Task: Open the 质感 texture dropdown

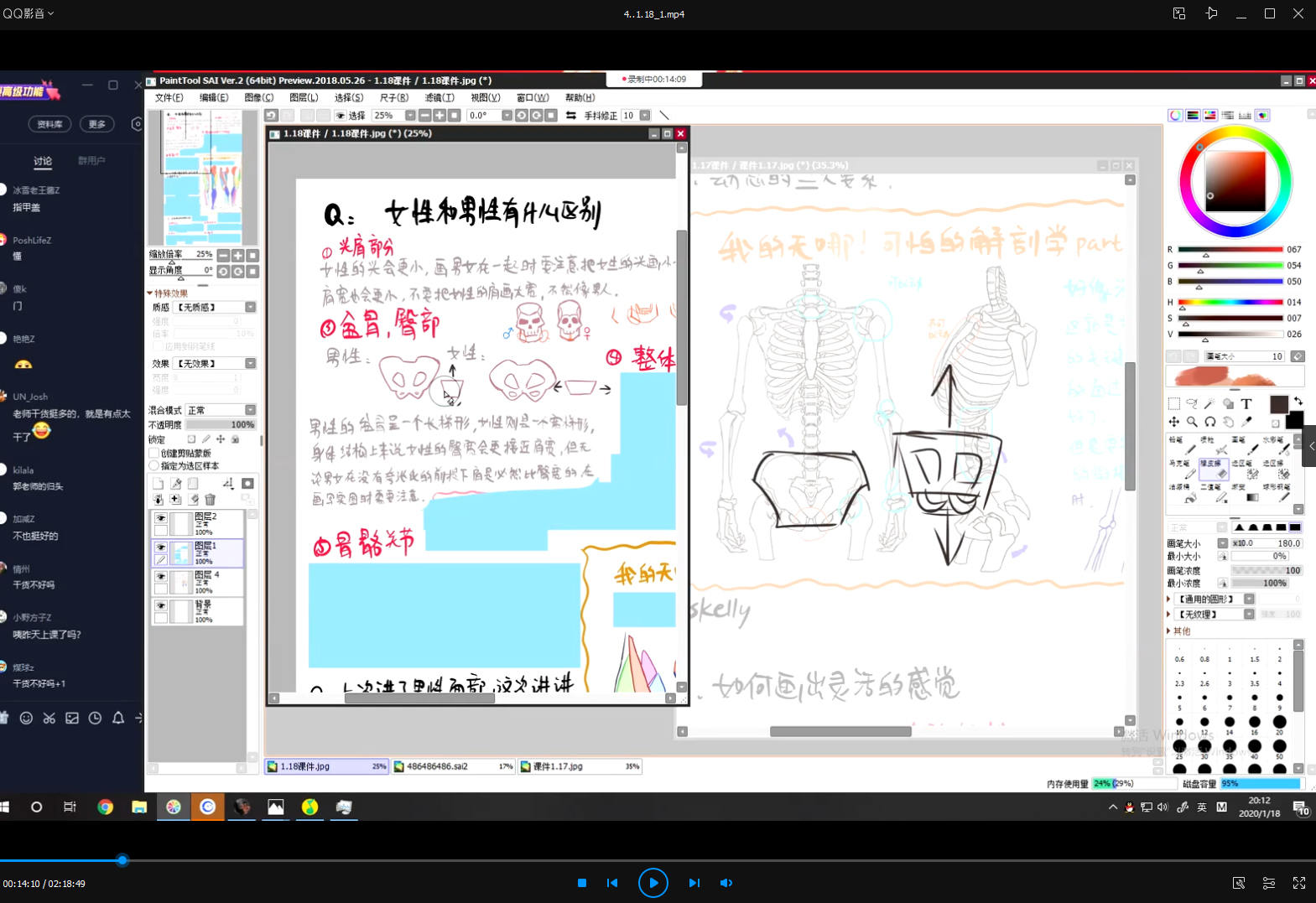Action: (250, 308)
